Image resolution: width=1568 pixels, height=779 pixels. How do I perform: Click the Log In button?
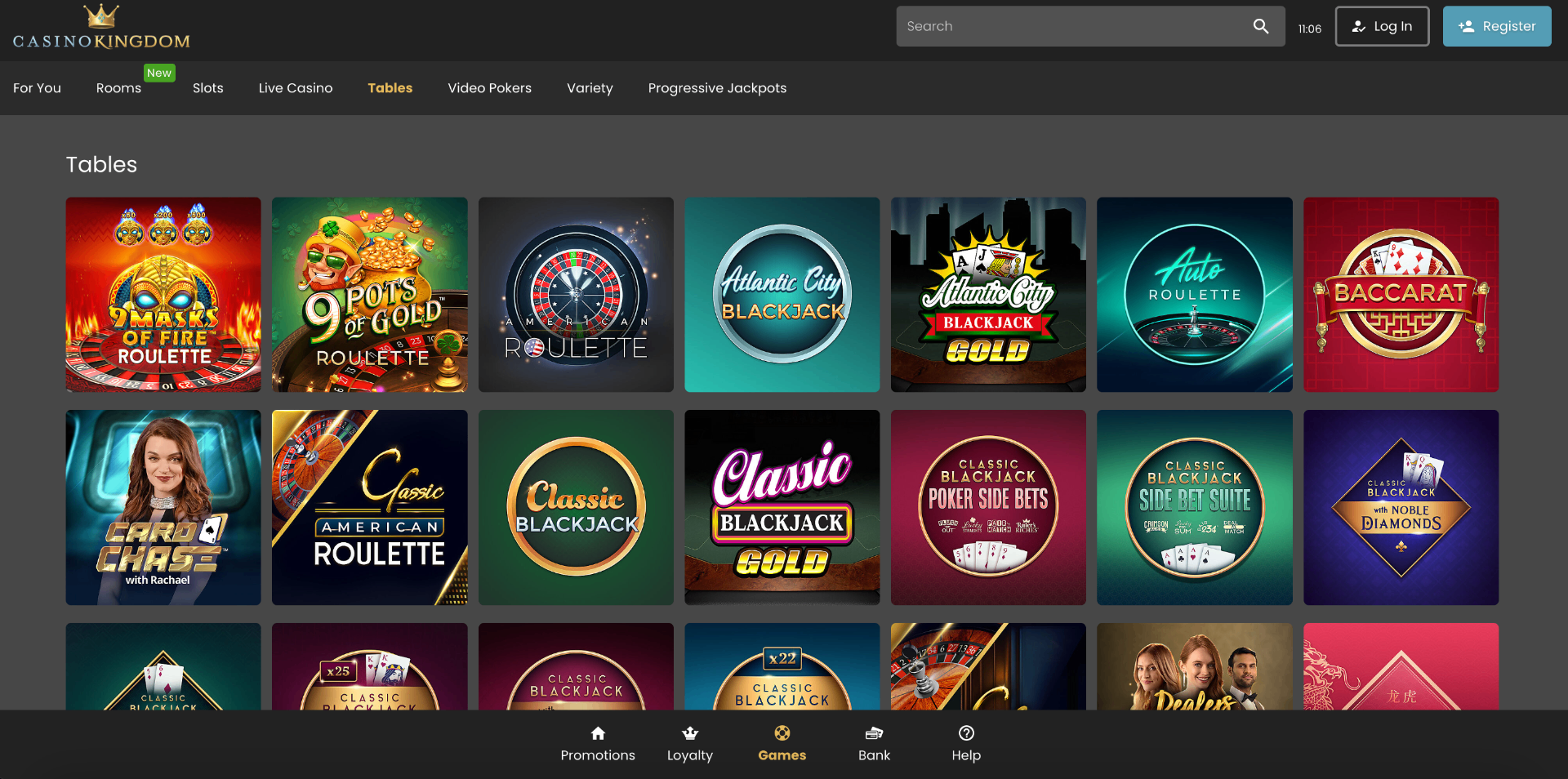click(1382, 26)
